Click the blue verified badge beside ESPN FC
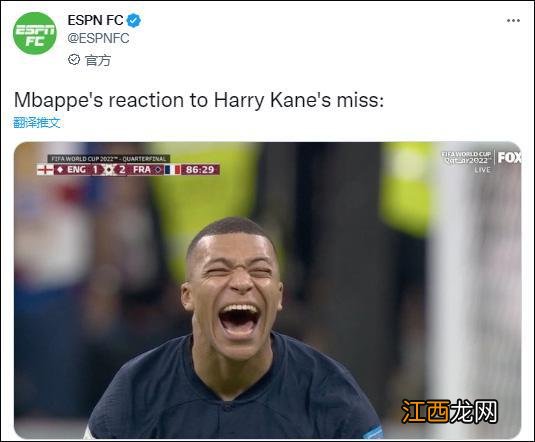This screenshot has width=535, height=442. pyautogui.click(x=134, y=20)
